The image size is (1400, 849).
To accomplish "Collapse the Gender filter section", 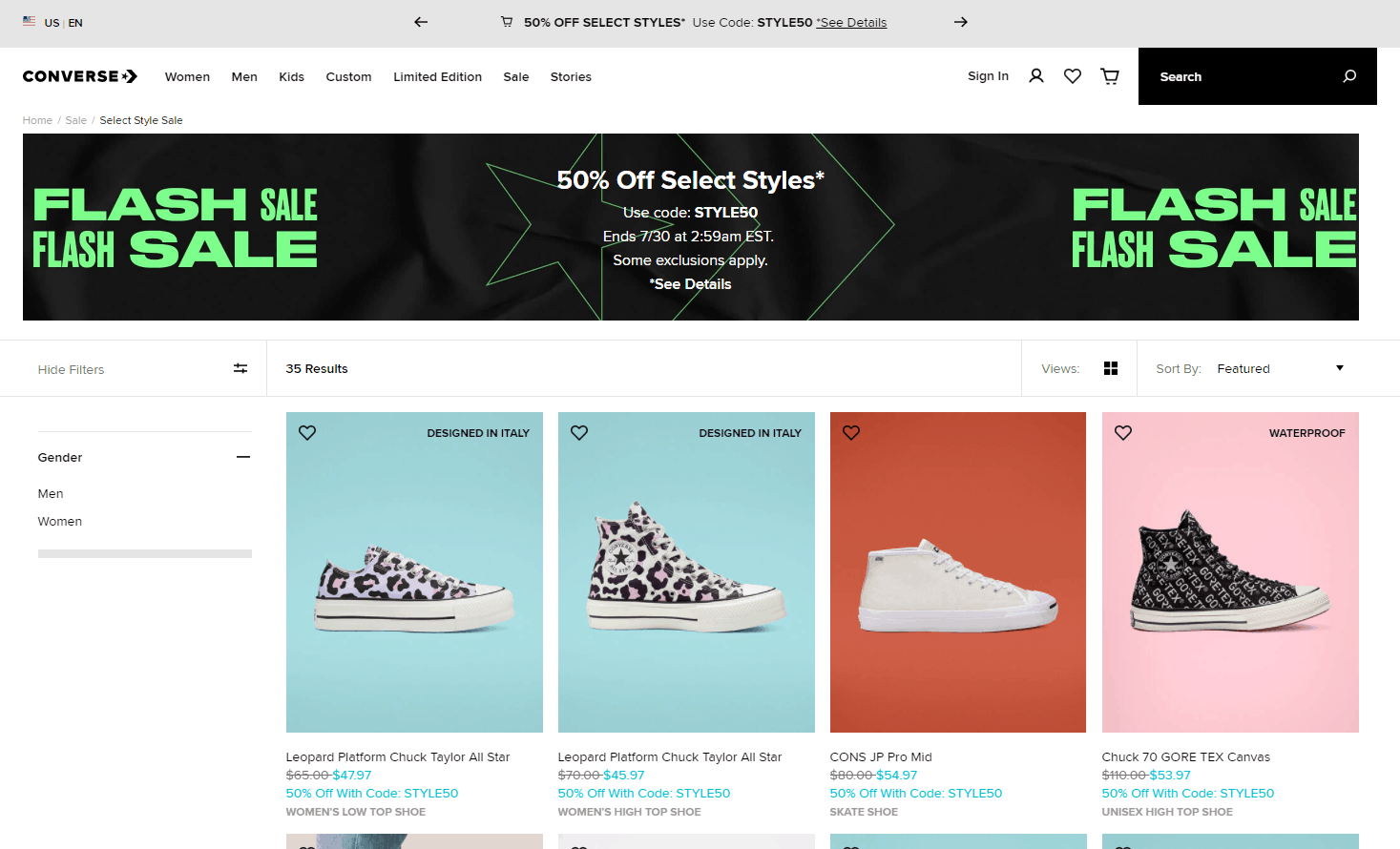I will (243, 457).
